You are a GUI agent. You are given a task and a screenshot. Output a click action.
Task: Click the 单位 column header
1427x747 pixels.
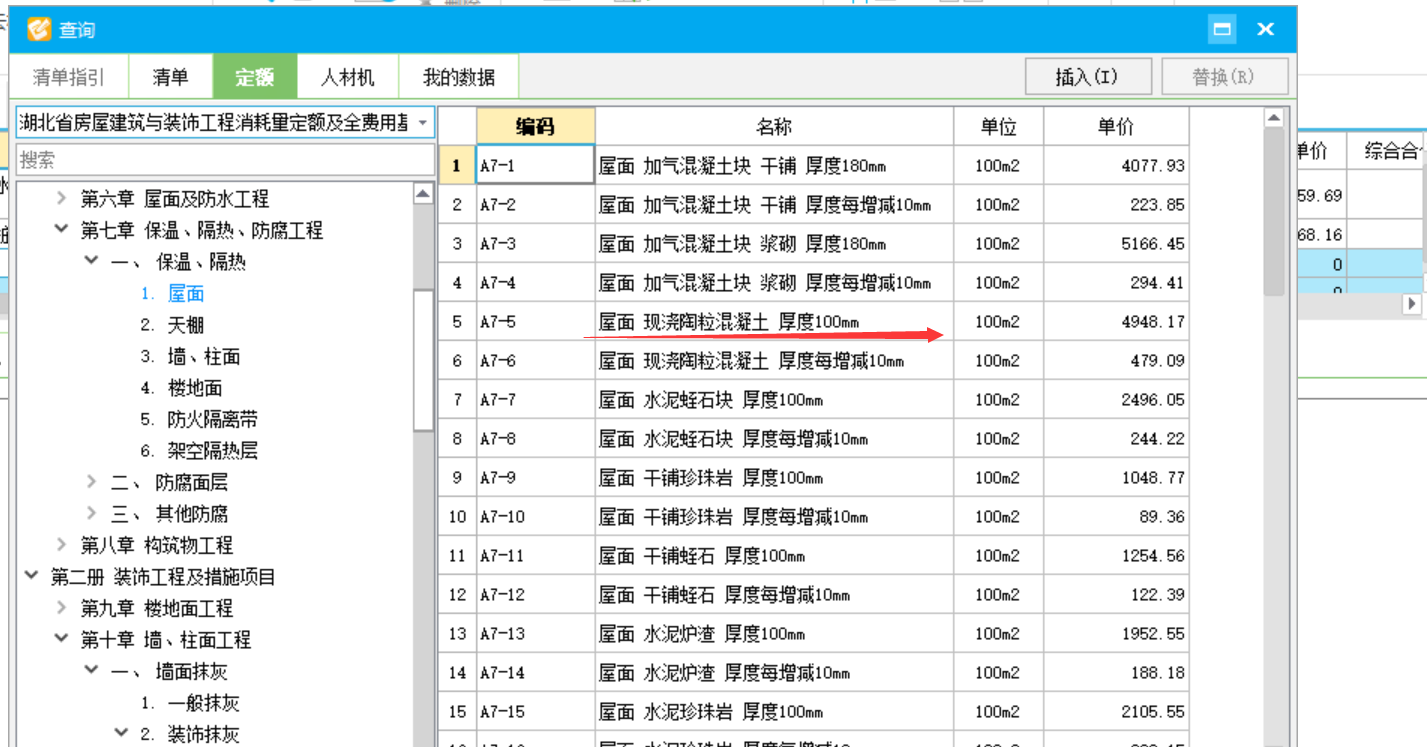(998, 126)
